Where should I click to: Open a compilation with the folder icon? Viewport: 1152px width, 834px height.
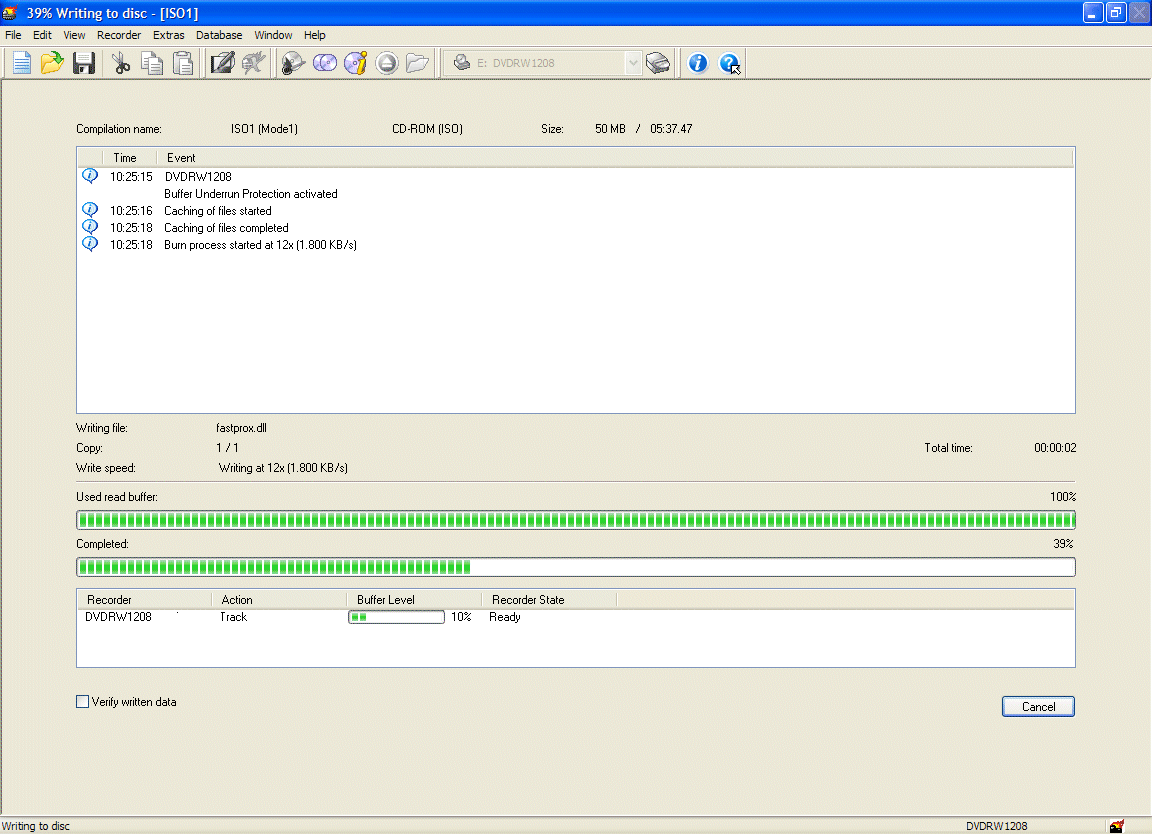click(52, 63)
